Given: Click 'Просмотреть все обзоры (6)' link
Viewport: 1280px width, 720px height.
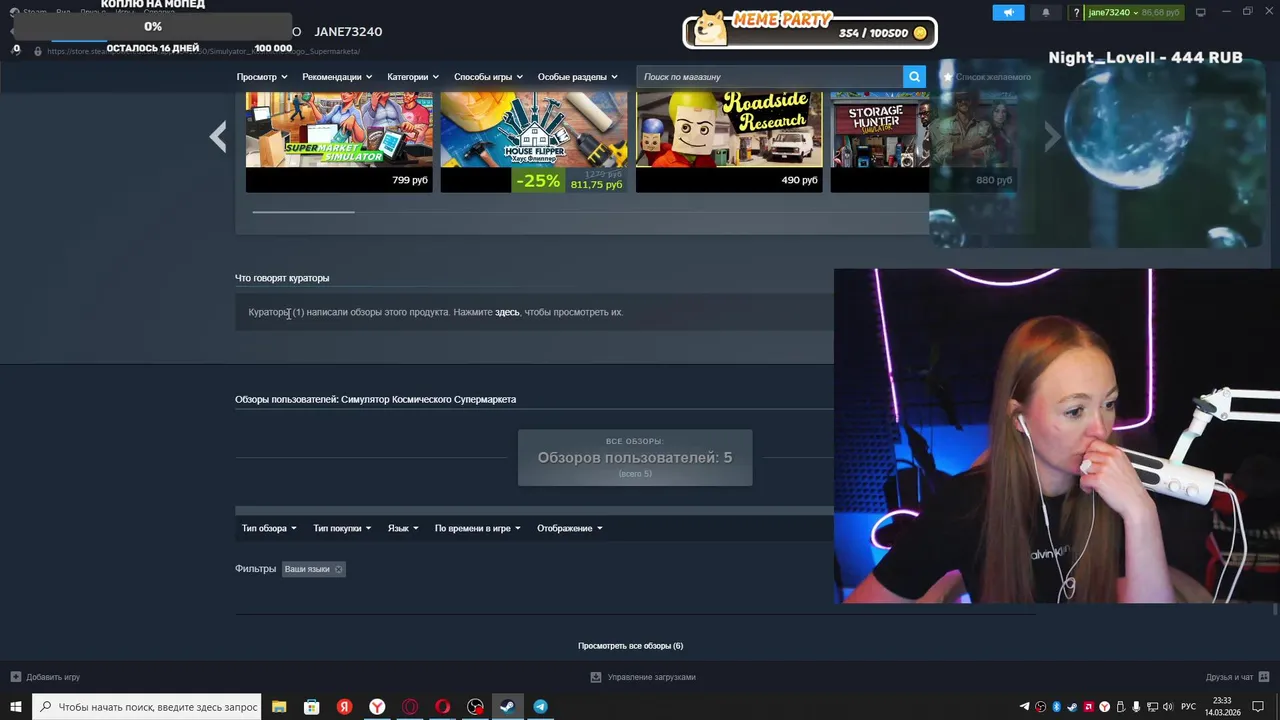Looking at the screenshot, I should click(x=630, y=646).
